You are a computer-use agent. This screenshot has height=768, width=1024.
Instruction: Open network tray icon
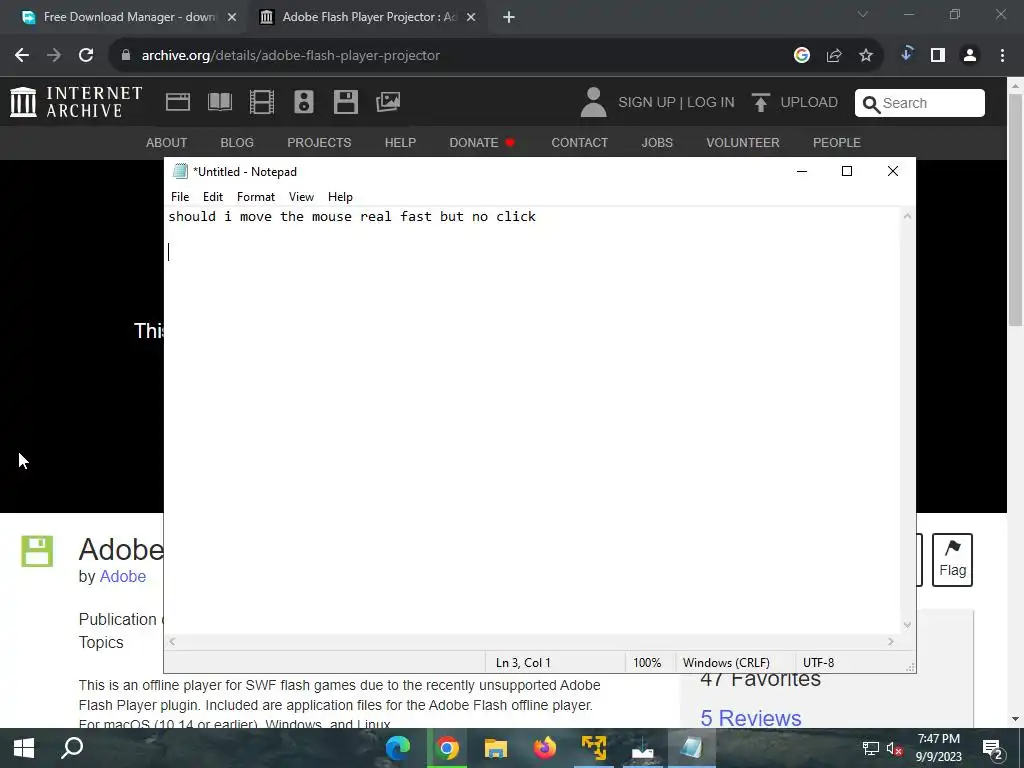pyautogui.click(x=870, y=748)
